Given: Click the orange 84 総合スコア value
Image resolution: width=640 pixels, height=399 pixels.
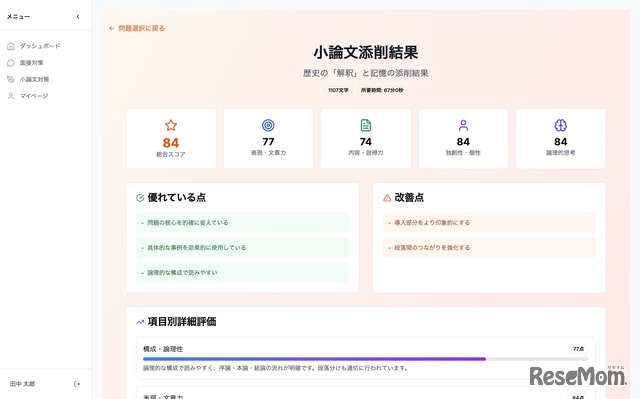Looking at the screenshot, I should (x=171, y=143).
